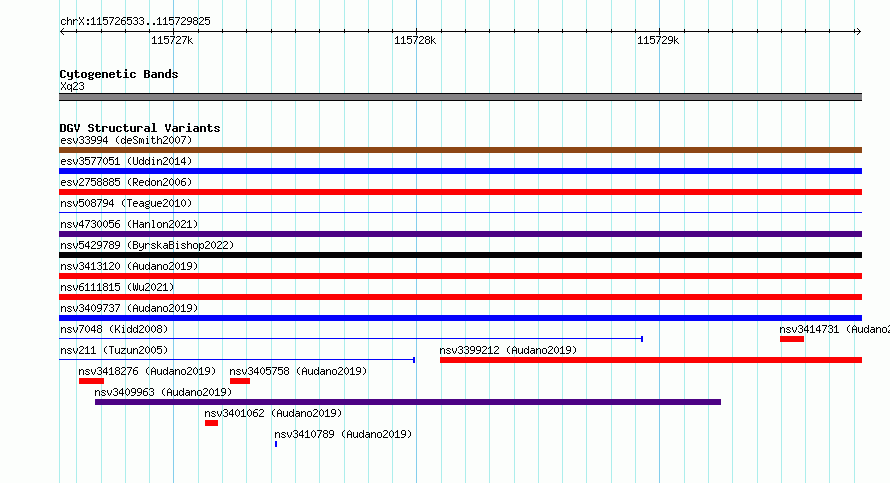Click nsv7048 (Kidd2008) label
890x483 pixels.
(x=114, y=329)
